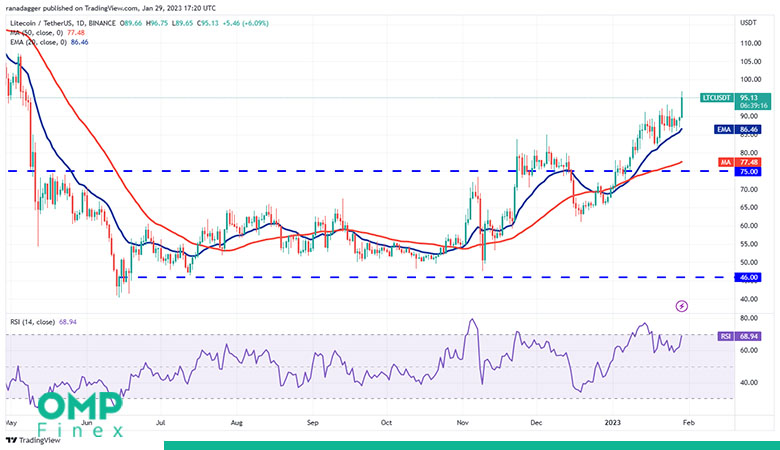Click the +5.46 (+6.09%) change value
The width and height of the screenshot is (780, 450).
[245, 23]
